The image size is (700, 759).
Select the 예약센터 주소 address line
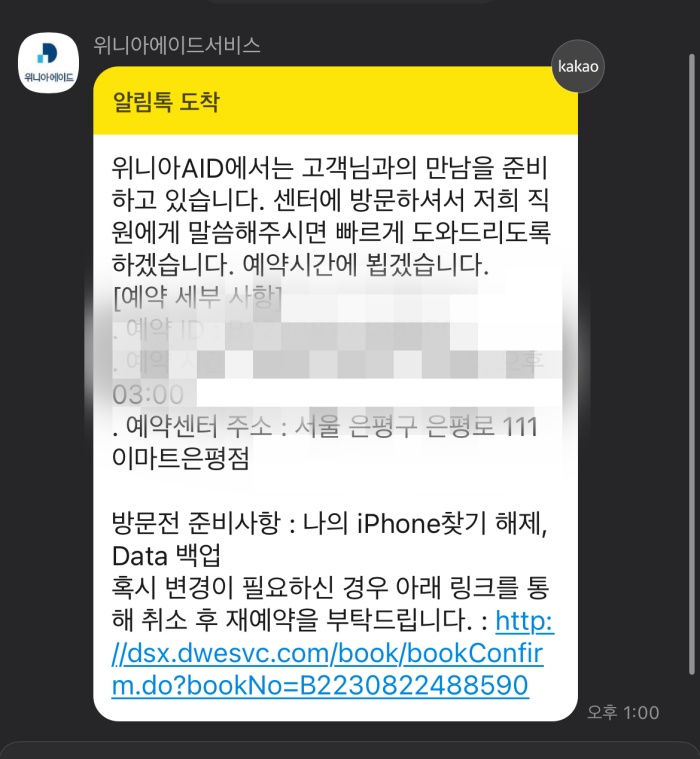[325, 426]
